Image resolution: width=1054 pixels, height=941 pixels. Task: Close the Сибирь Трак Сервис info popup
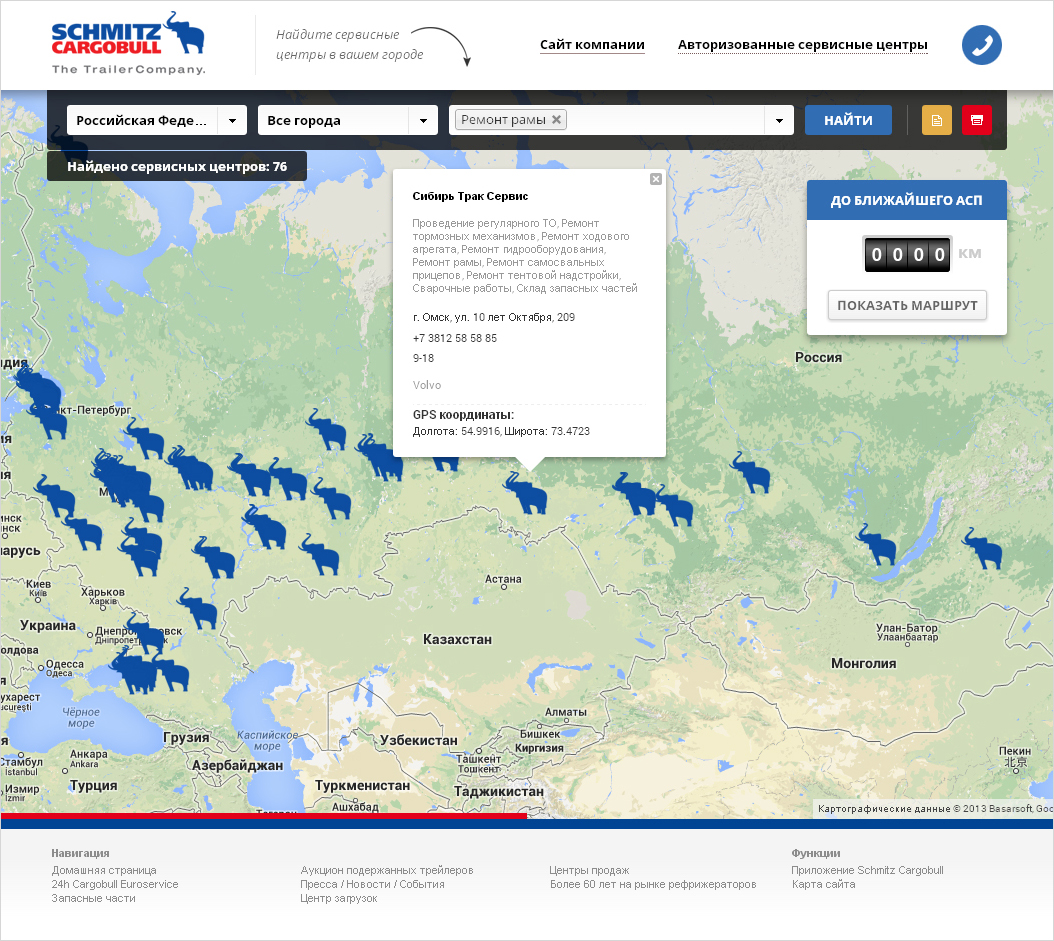click(656, 179)
